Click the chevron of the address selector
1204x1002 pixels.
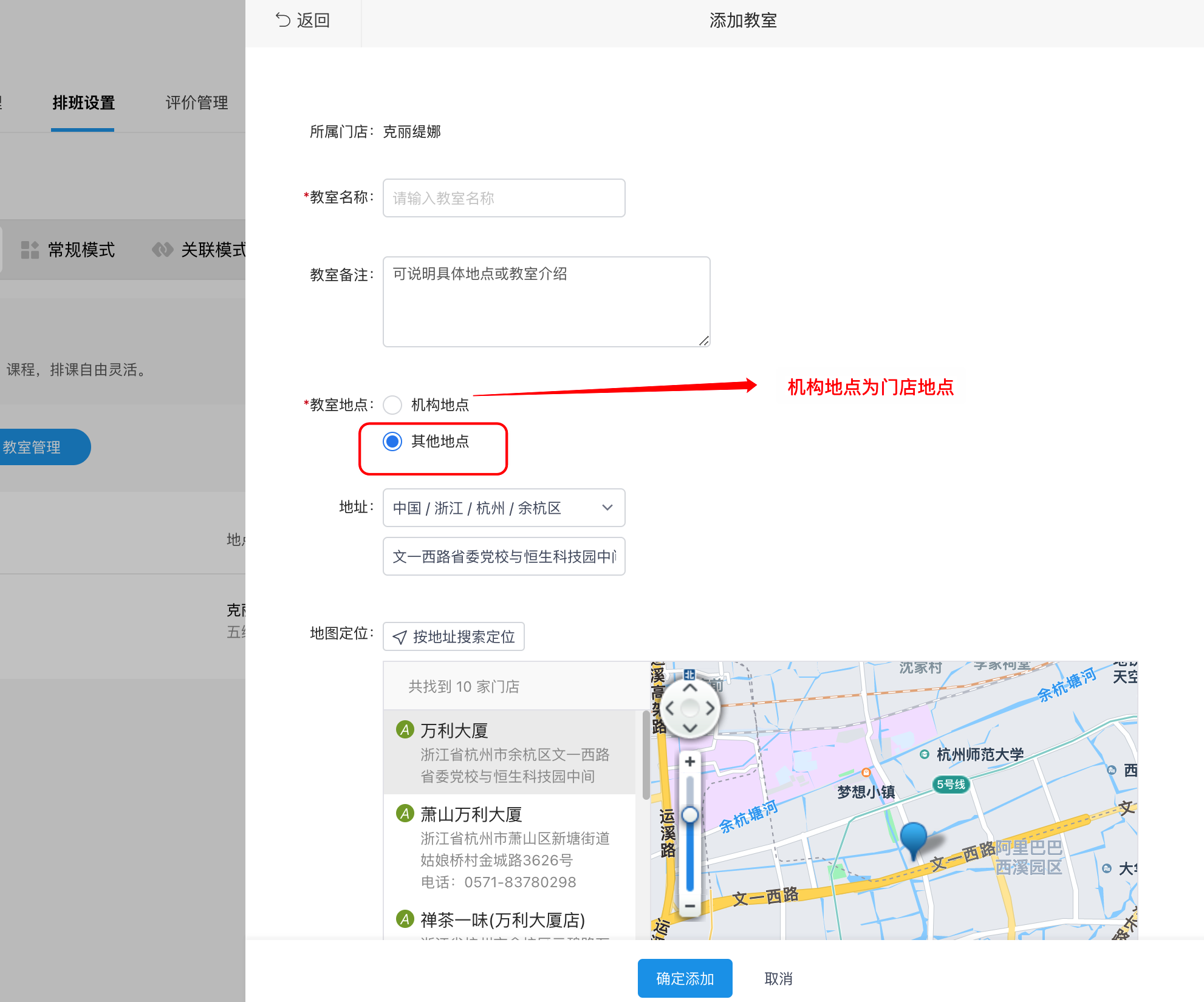[607, 508]
